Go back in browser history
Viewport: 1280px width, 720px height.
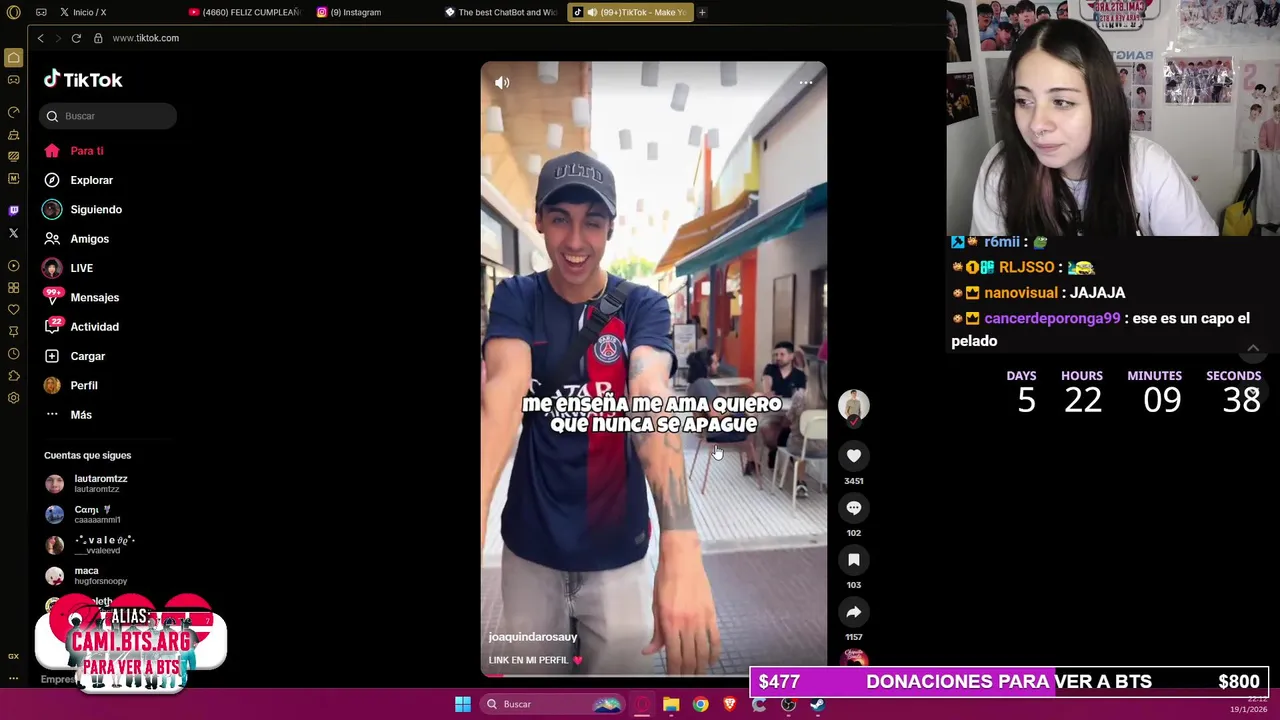(40, 38)
